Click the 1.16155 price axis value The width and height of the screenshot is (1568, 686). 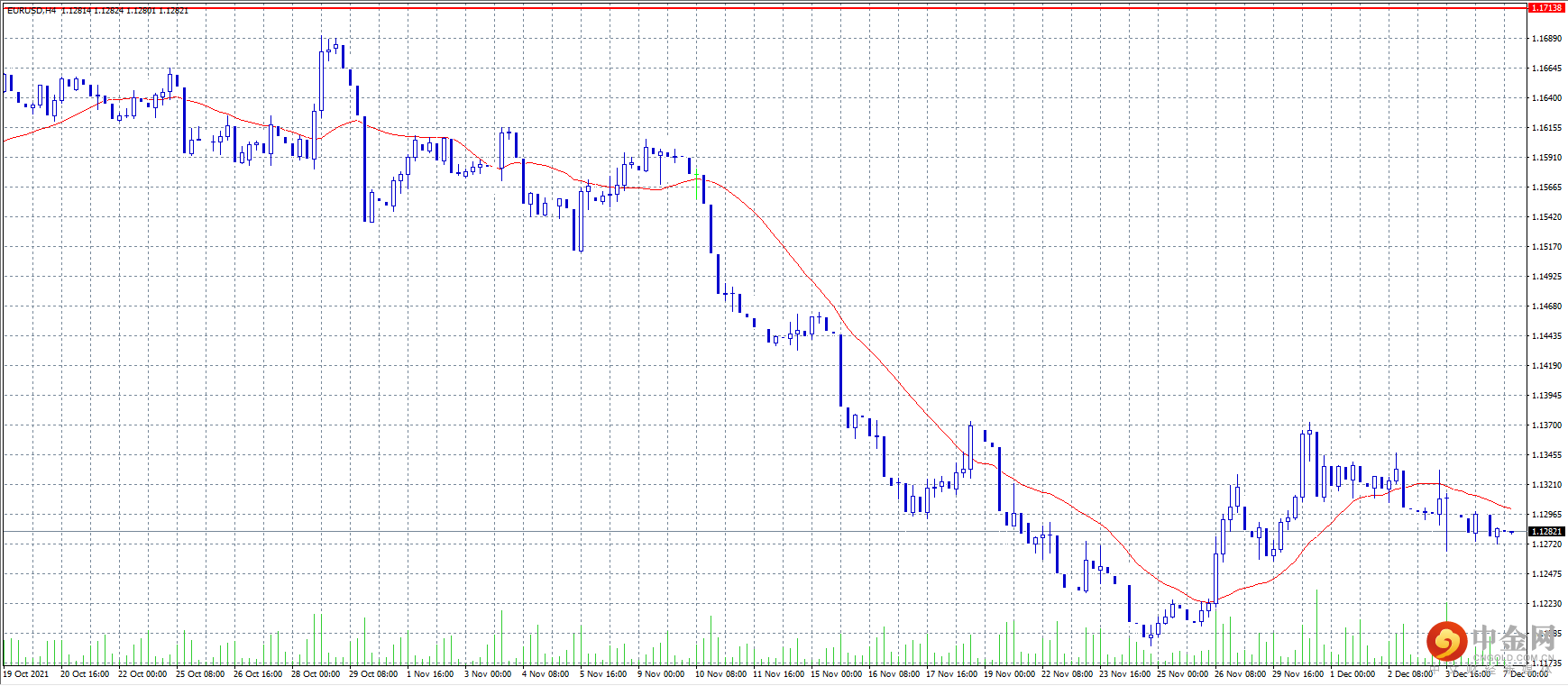click(x=1546, y=128)
